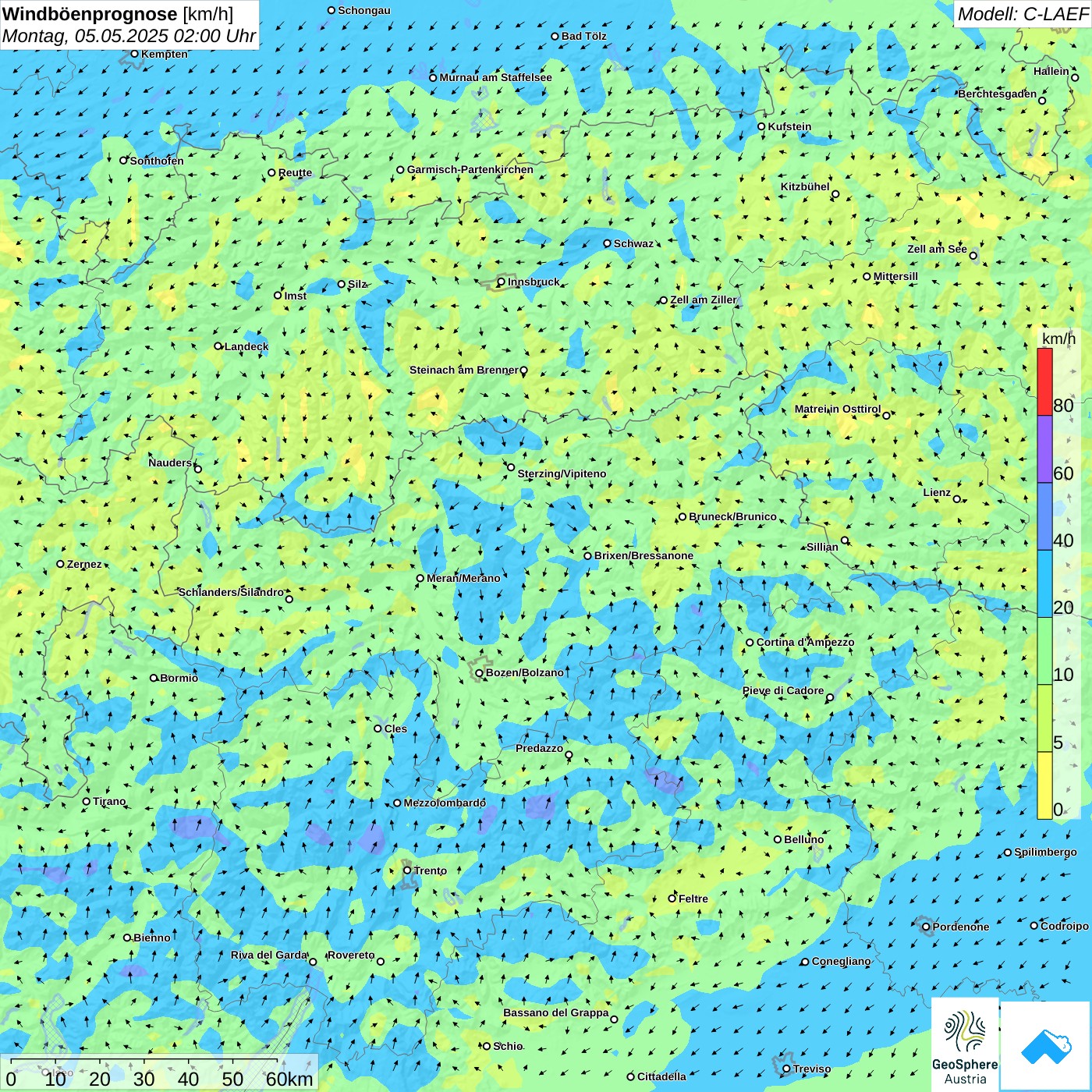Viewport: 1092px width, 1092px height.
Task: Click the 'Kitzbühel' city label
Action: tap(805, 186)
